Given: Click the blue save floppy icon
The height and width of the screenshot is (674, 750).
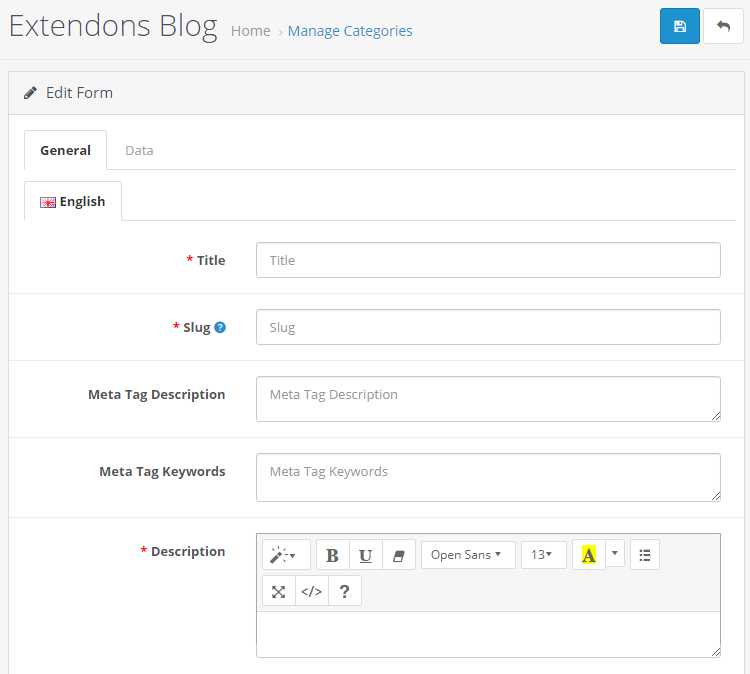Looking at the screenshot, I should (x=680, y=26).
